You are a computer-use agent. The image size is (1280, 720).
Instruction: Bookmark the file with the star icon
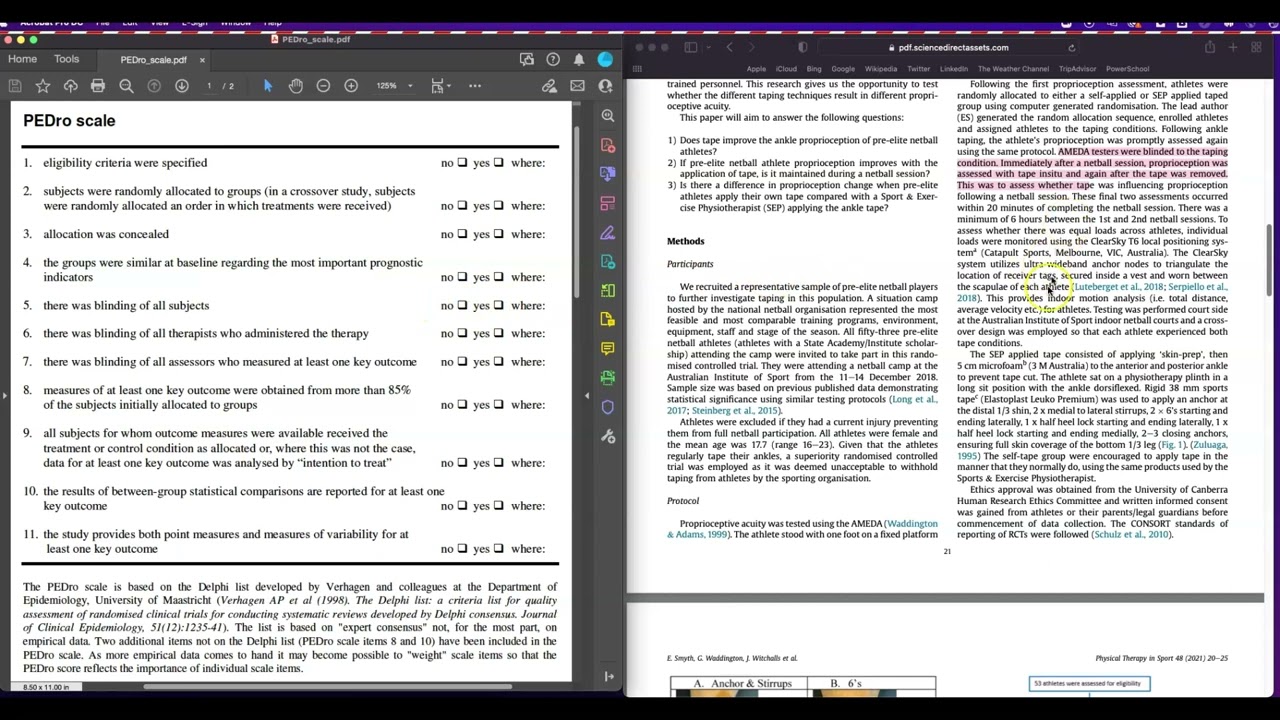click(x=43, y=86)
